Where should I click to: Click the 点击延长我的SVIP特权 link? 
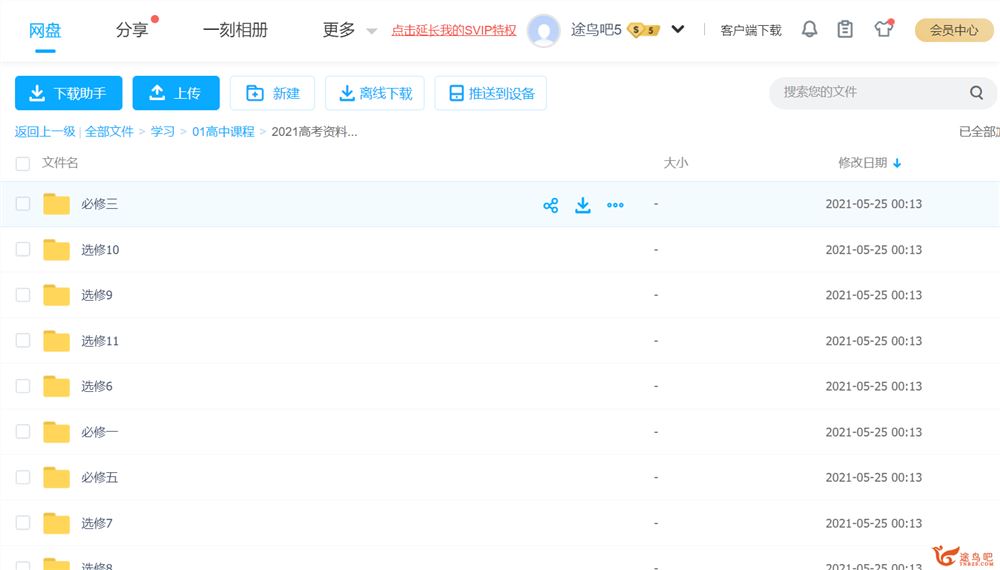(x=454, y=30)
